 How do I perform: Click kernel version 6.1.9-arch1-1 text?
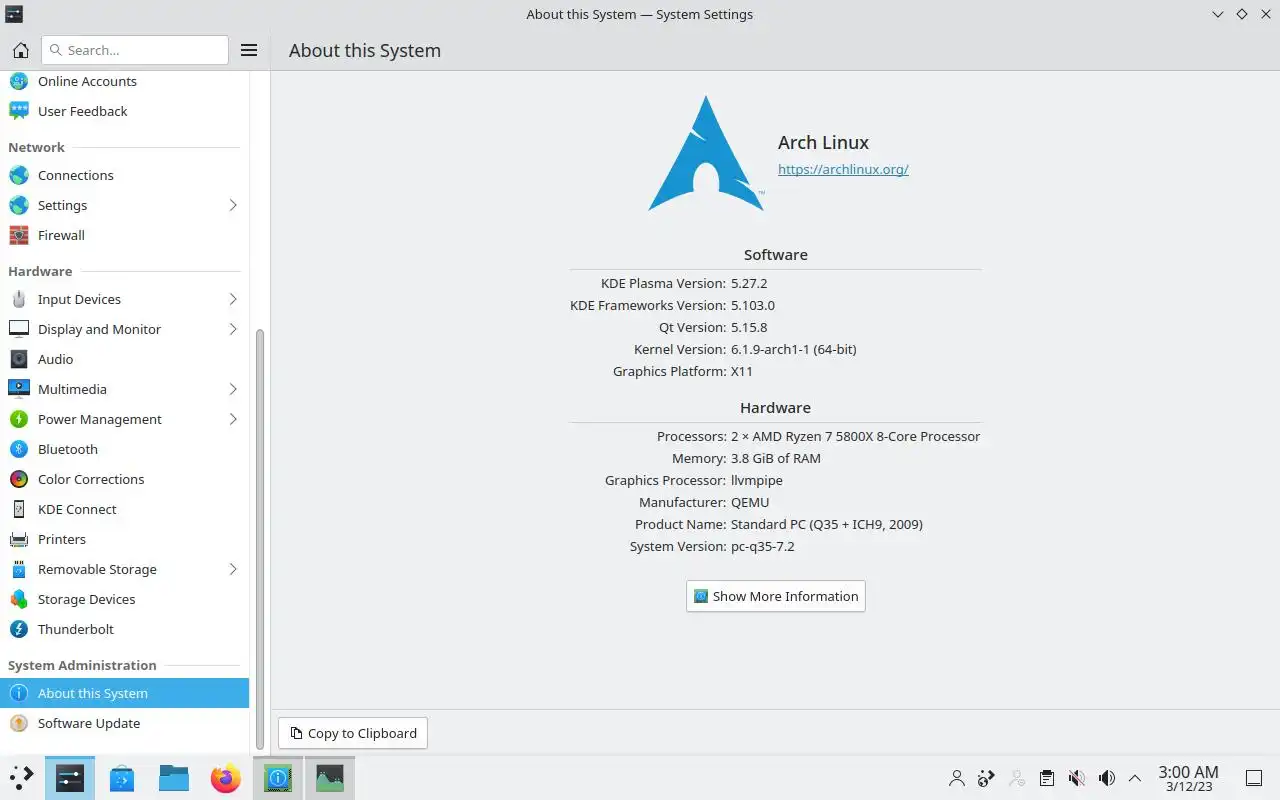[x=794, y=349]
